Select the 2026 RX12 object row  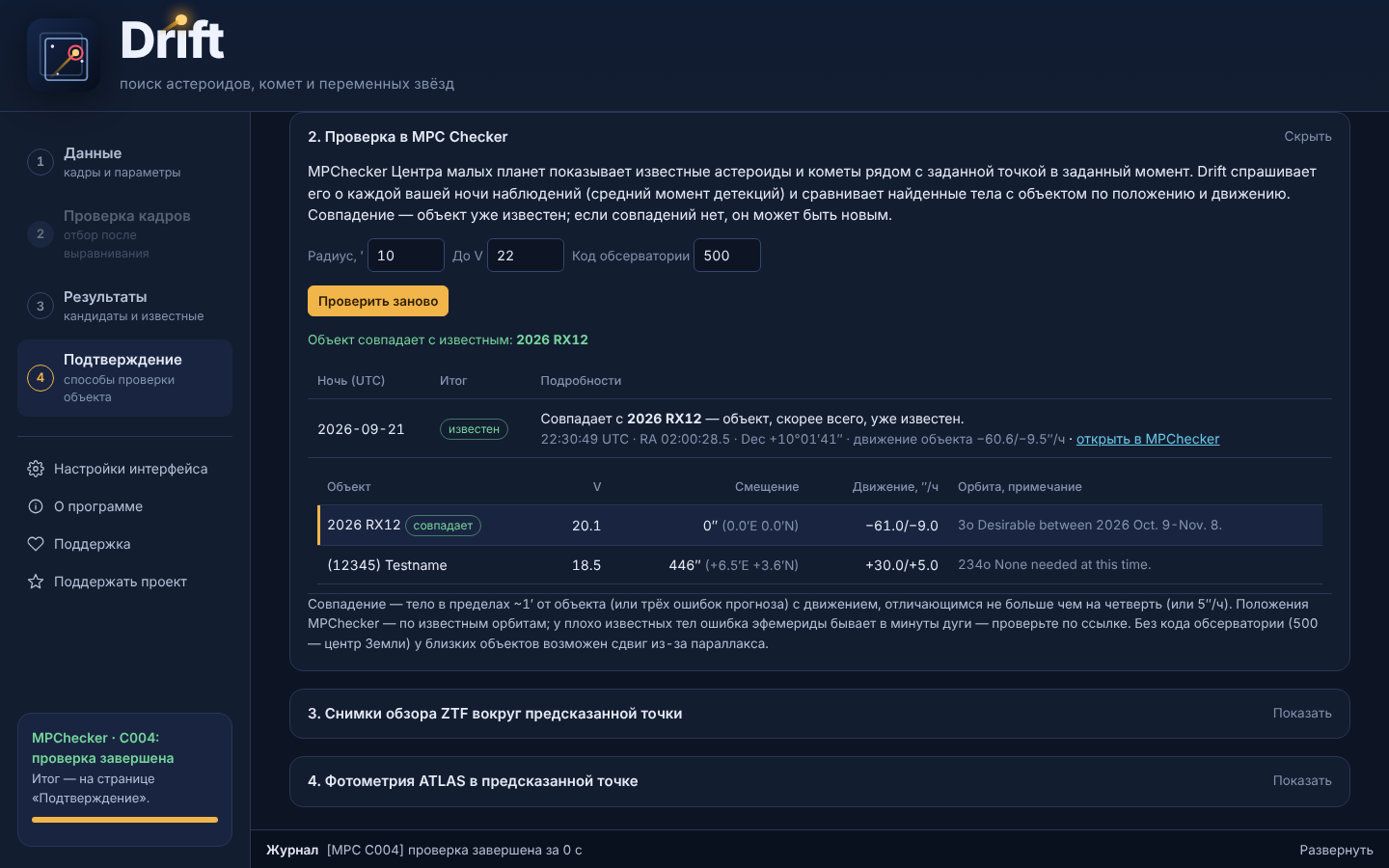(x=820, y=526)
